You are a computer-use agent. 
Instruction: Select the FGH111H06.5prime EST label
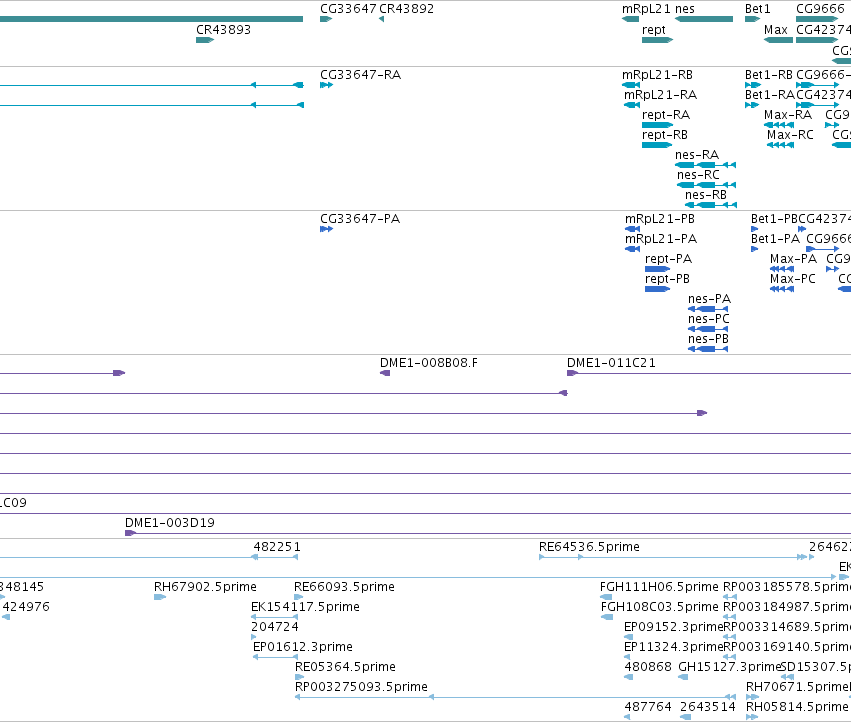coord(659,587)
